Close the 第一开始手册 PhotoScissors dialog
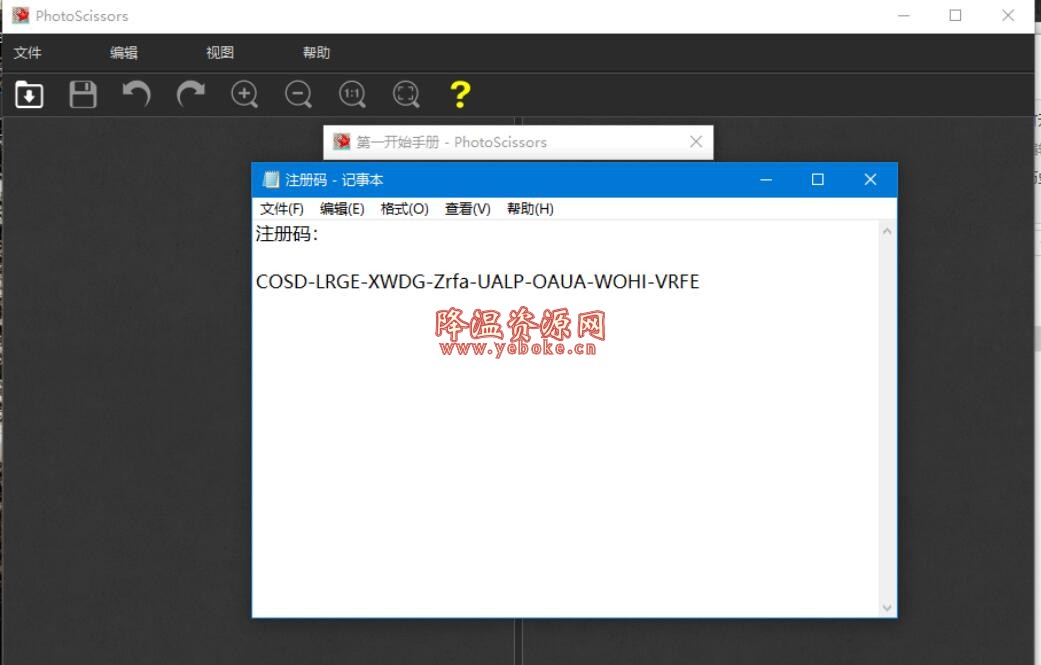The height and width of the screenshot is (665, 1041). [x=696, y=141]
